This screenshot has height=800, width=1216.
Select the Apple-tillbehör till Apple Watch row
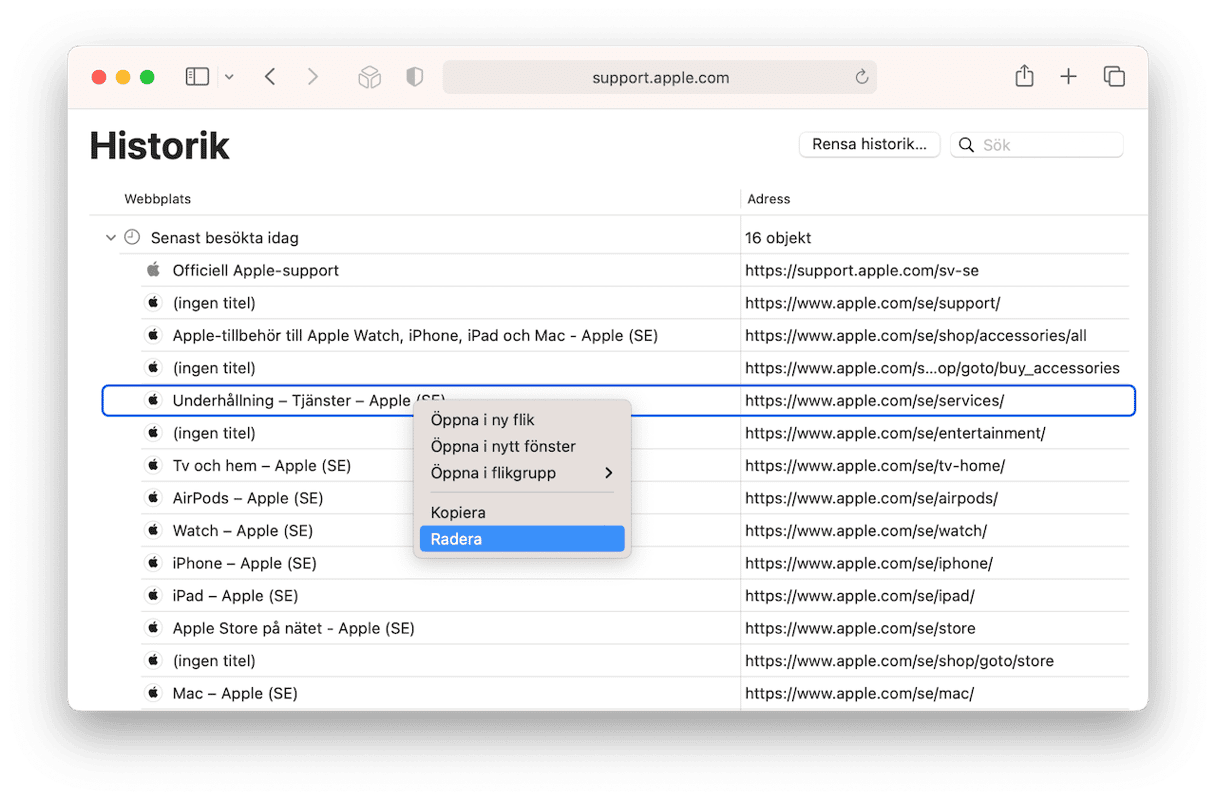coord(635,335)
